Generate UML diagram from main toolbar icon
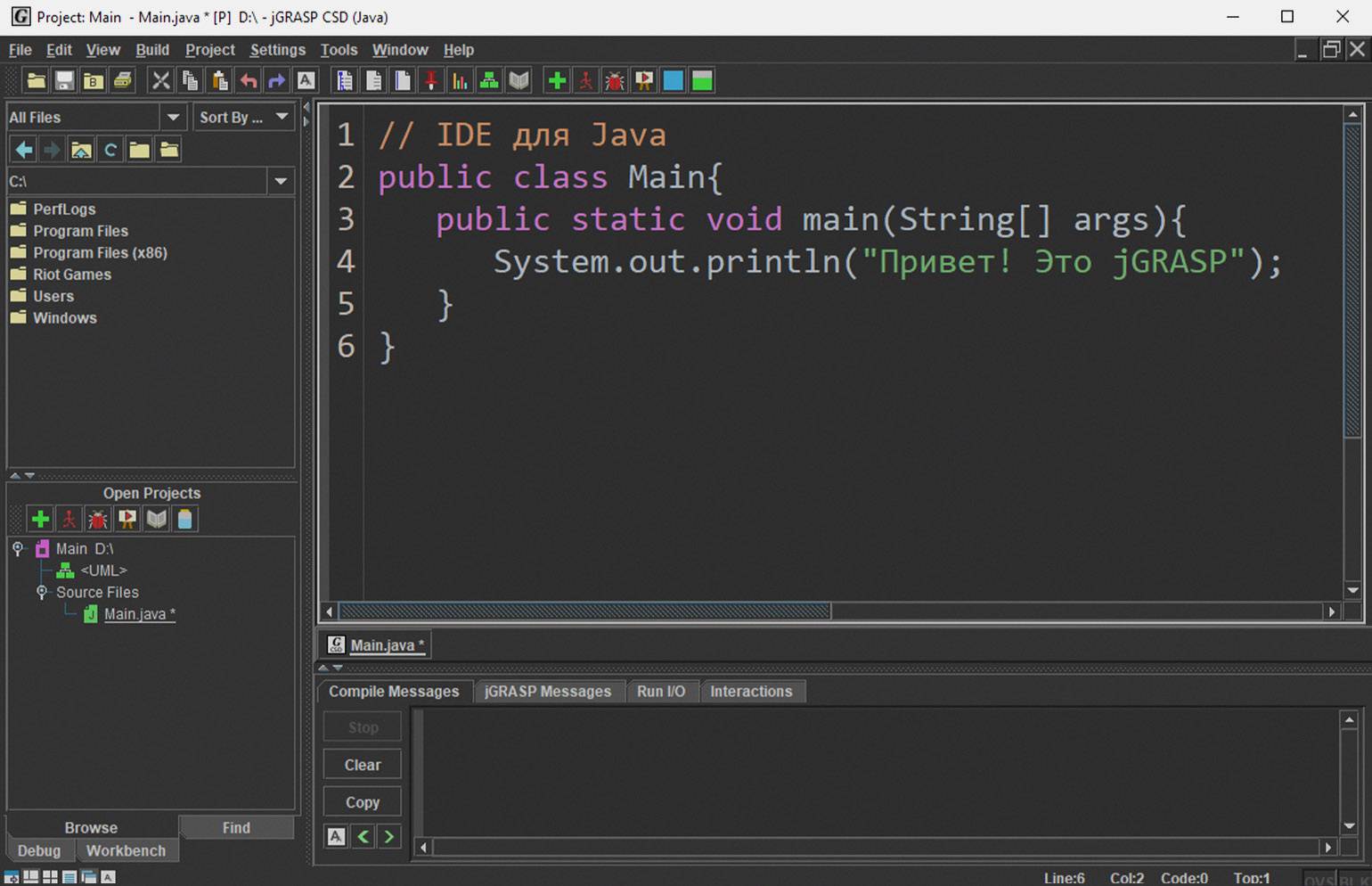The width and height of the screenshot is (1372, 886). [x=489, y=81]
